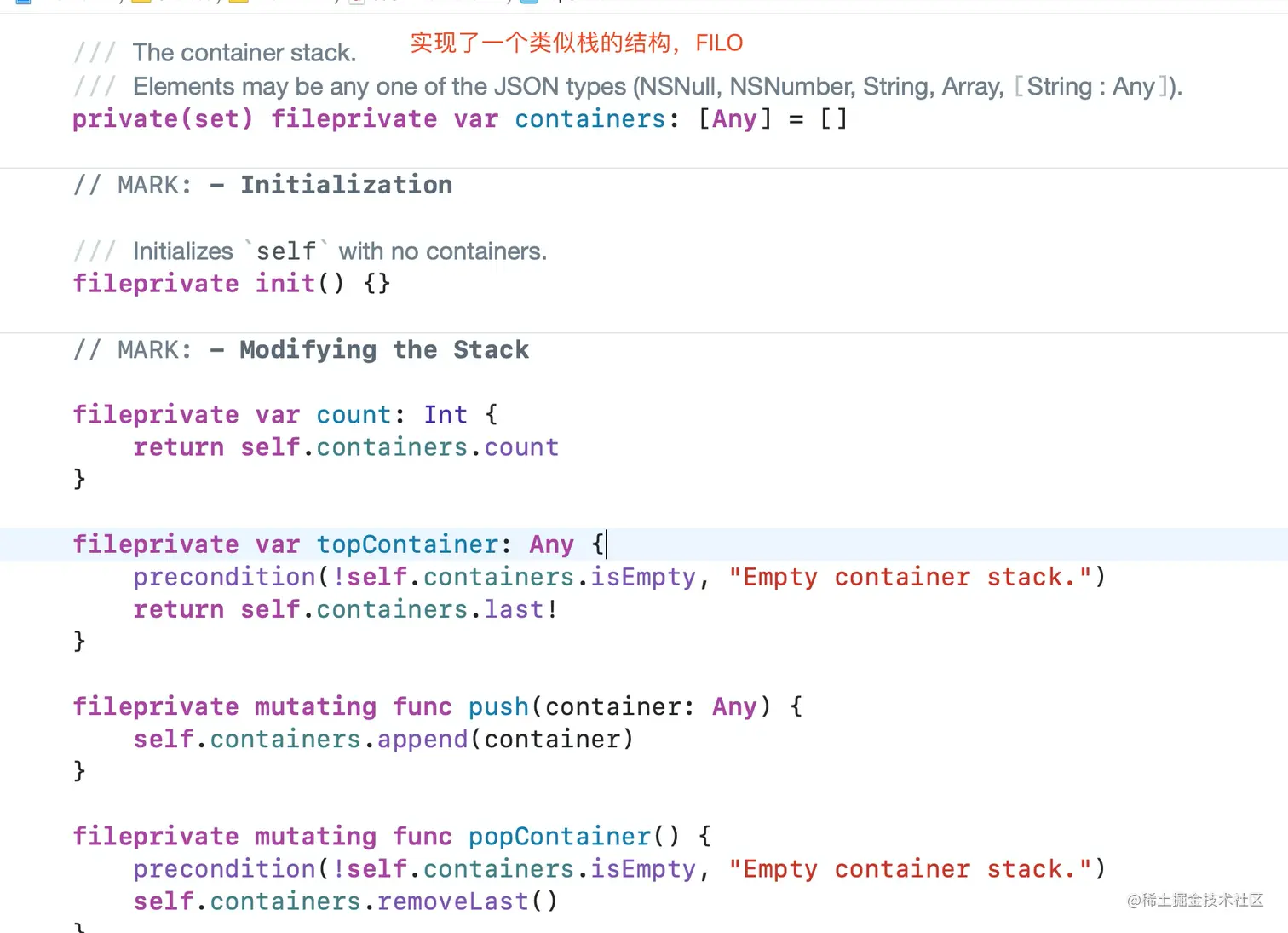The height and width of the screenshot is (933, 1288).
Task: Click the comment line starting "Elements may be any one"
Action: (x=628, y=86)
